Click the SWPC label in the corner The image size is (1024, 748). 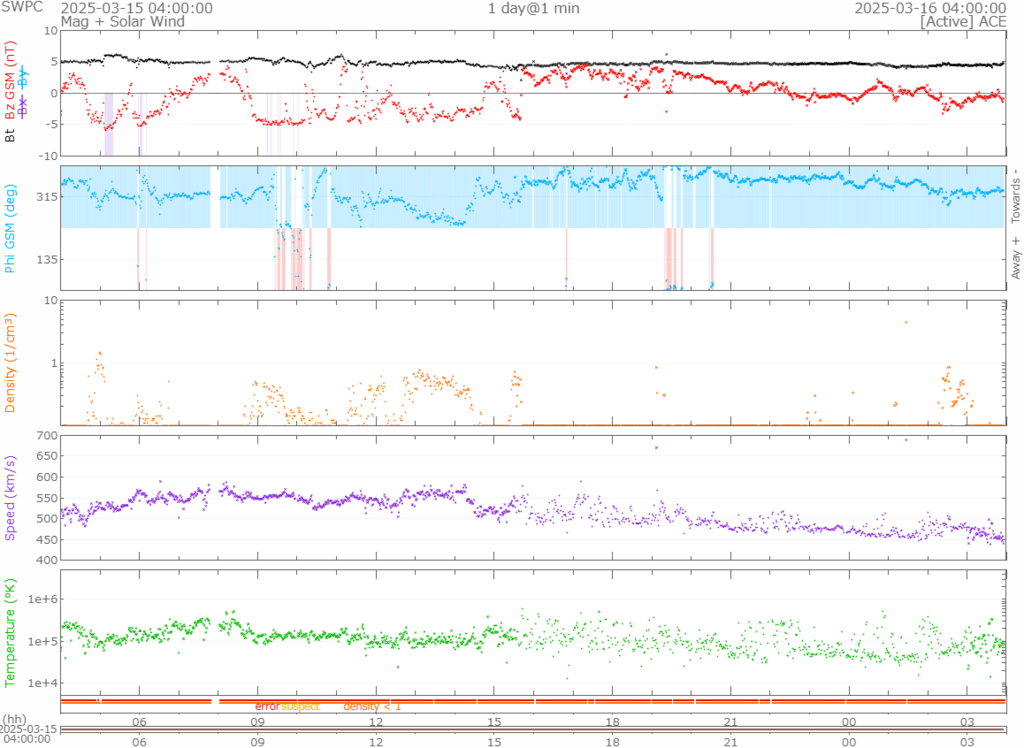20,8
